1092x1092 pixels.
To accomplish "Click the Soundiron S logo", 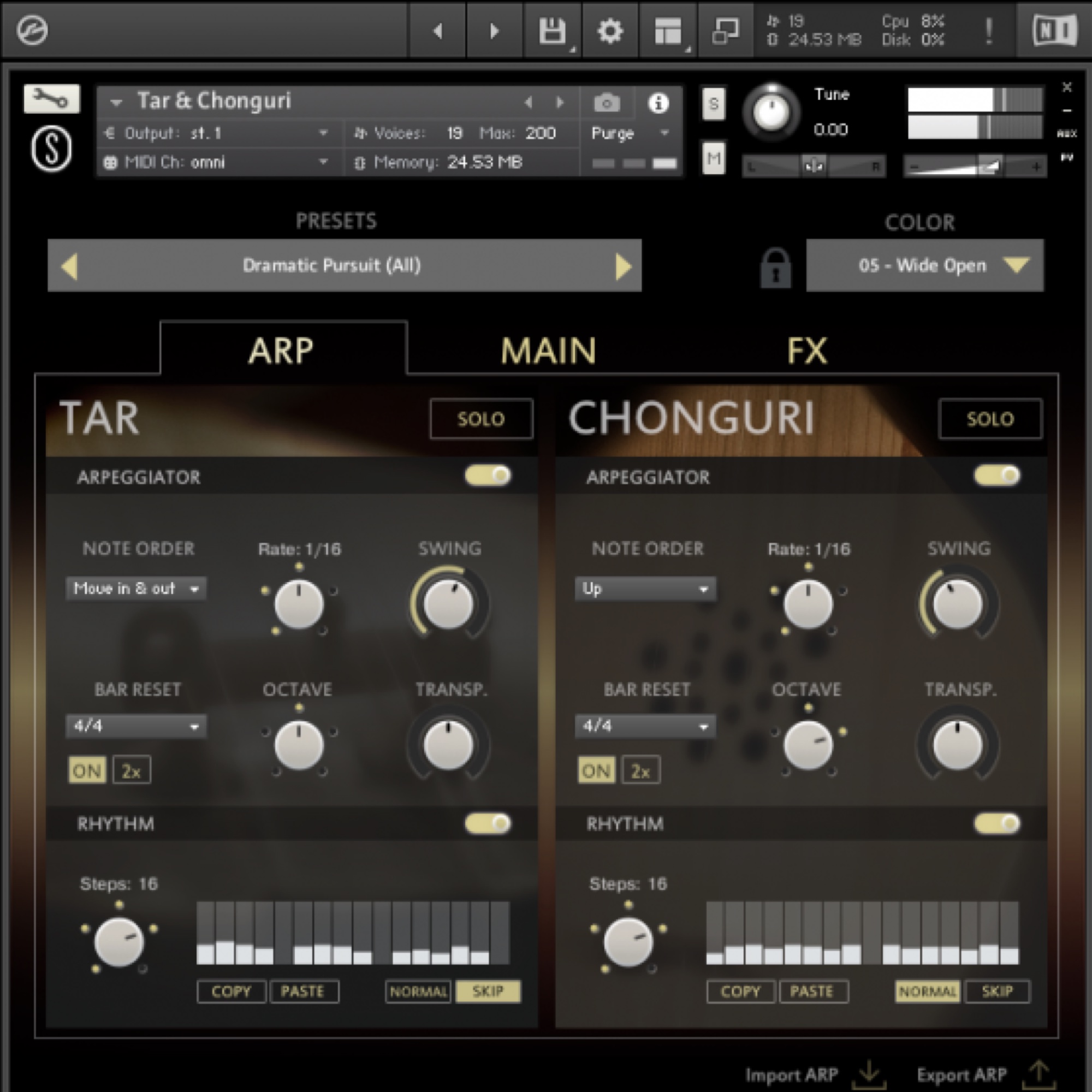I will (x=51, y=149).
